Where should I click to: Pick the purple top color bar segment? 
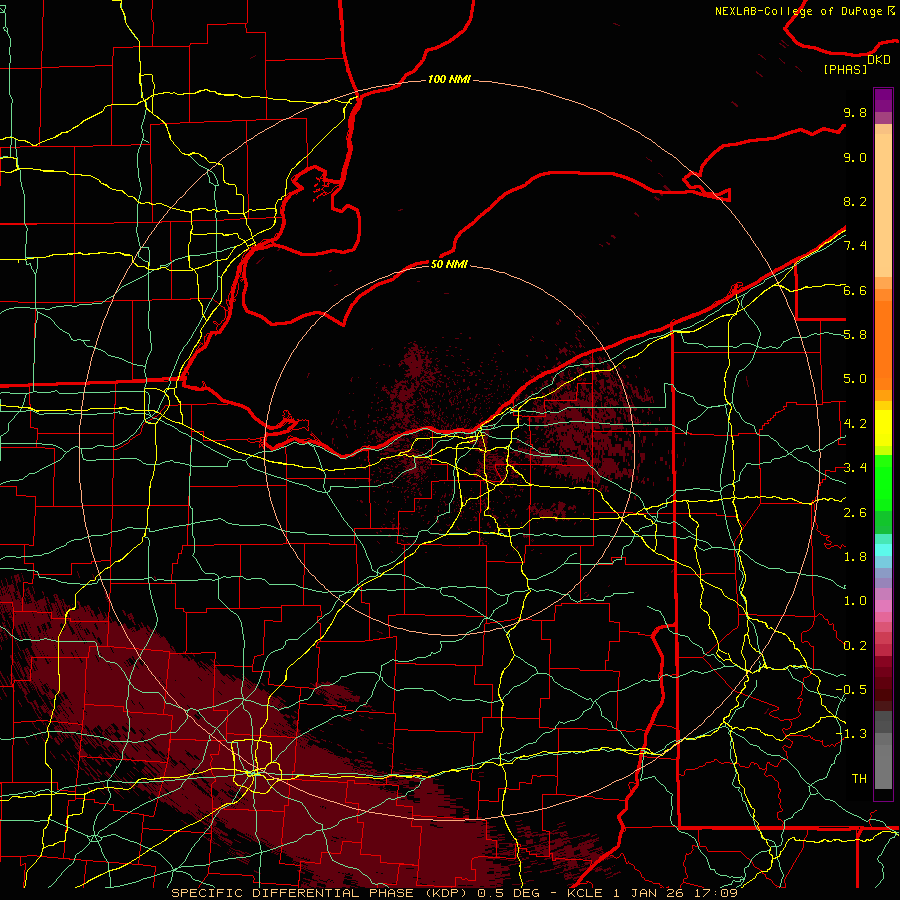coord(883,100)
